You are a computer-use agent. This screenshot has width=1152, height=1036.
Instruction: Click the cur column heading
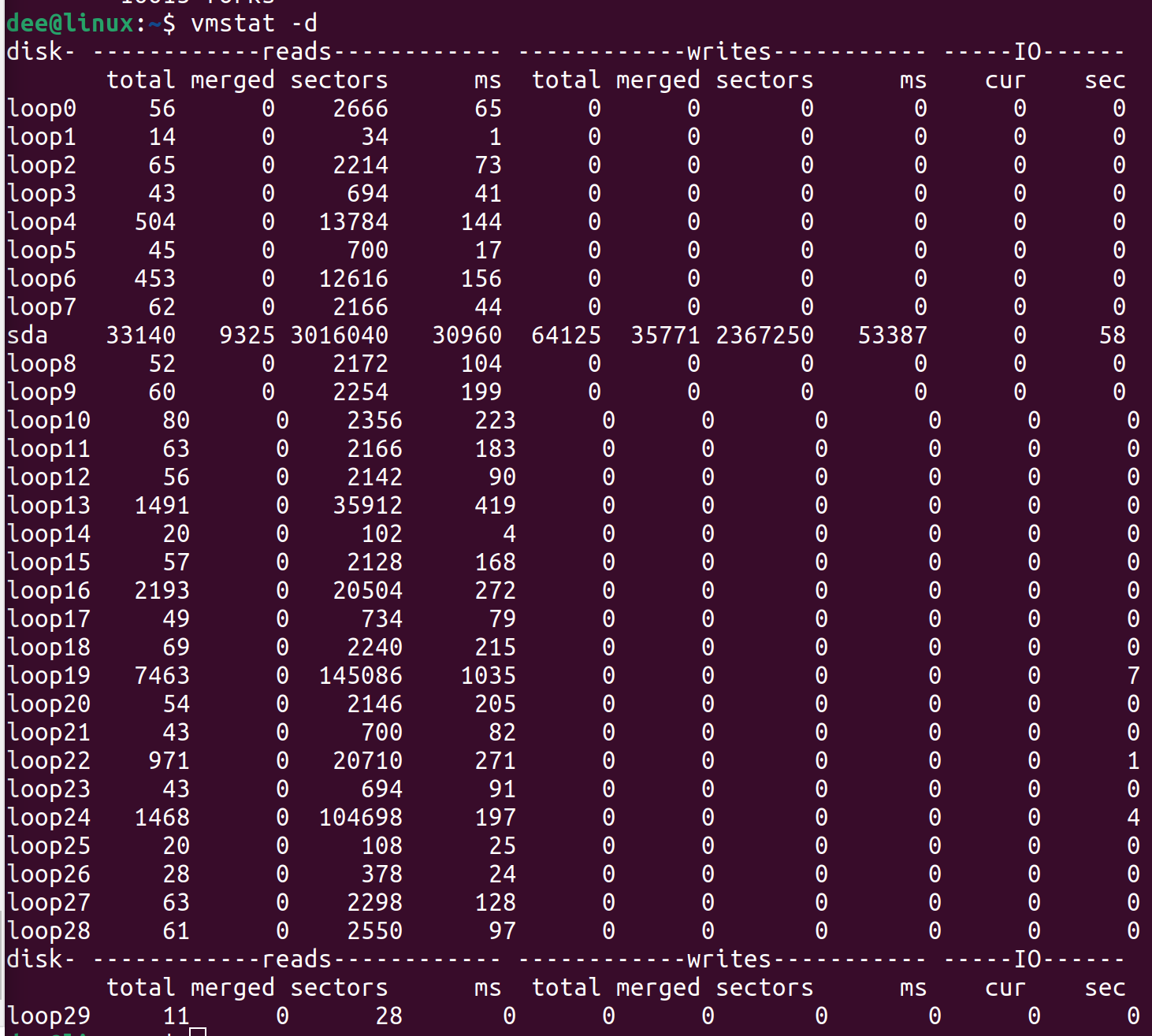(1004, 79)
